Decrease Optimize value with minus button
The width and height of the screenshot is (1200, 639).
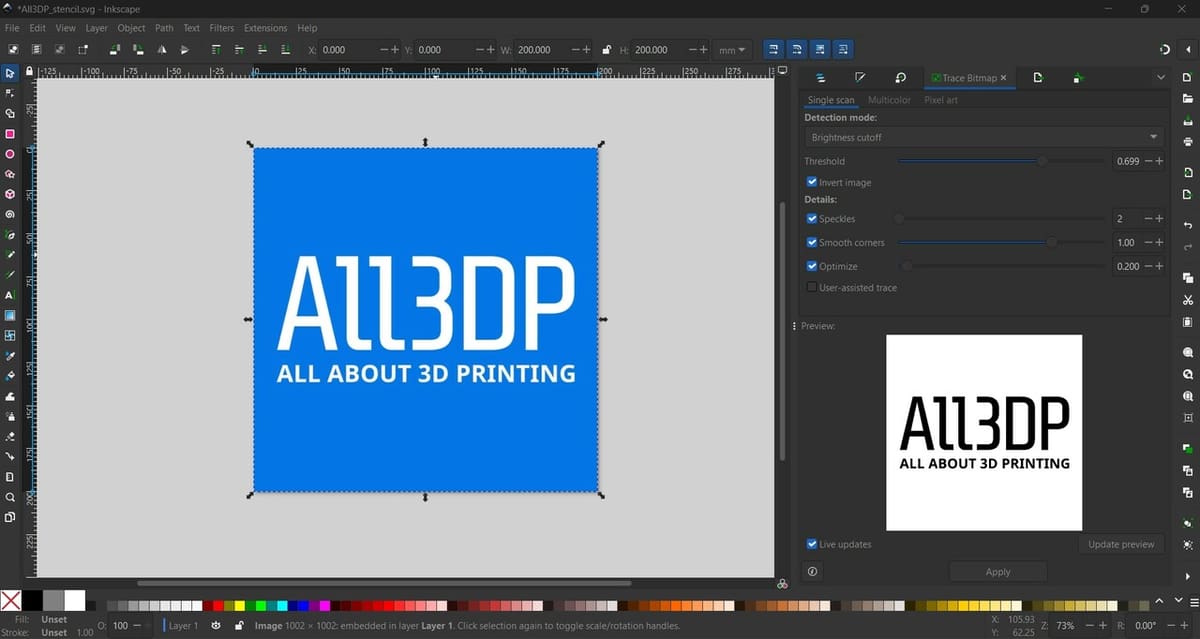(1148, 266)
